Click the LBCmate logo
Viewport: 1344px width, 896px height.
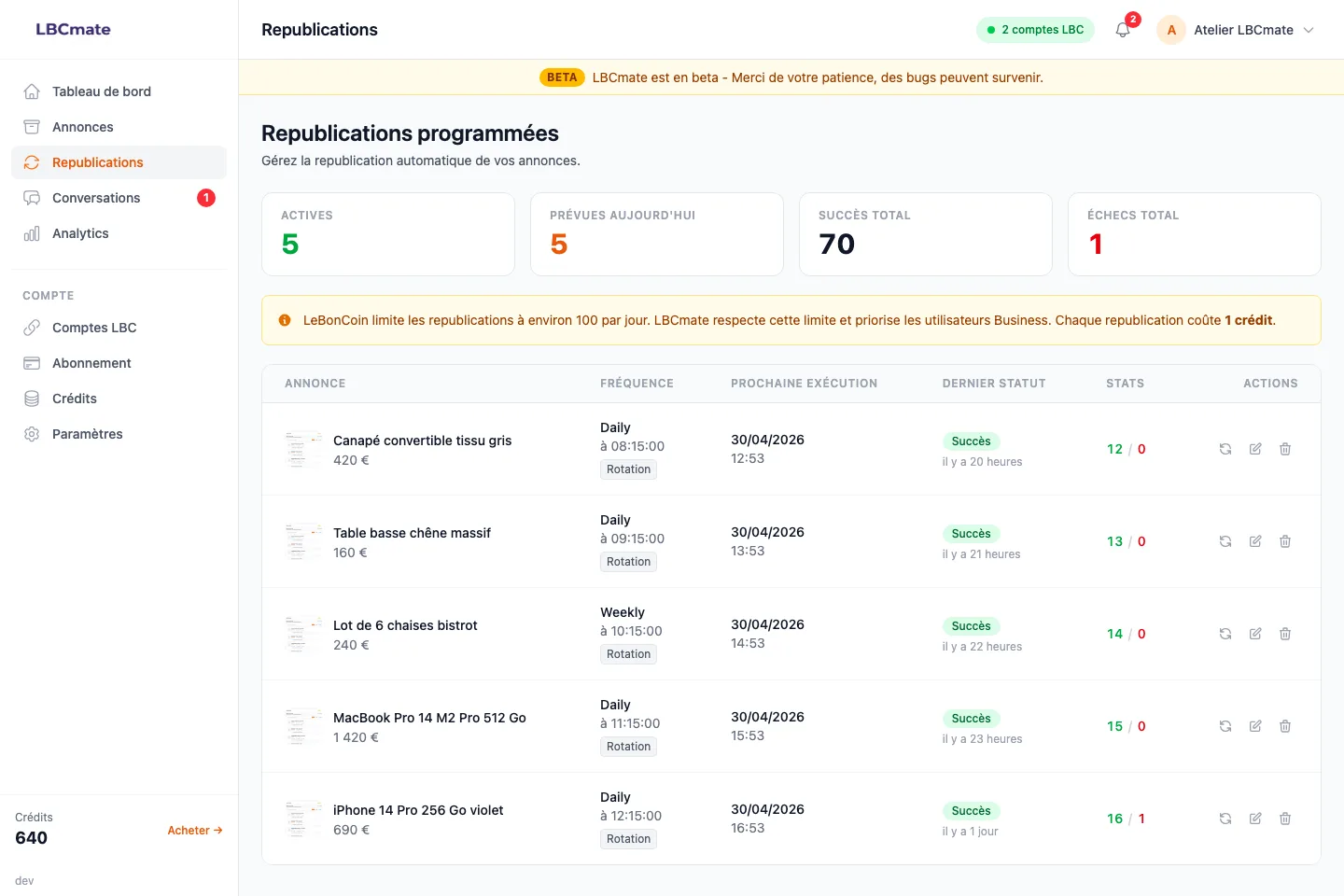point(73,29)
